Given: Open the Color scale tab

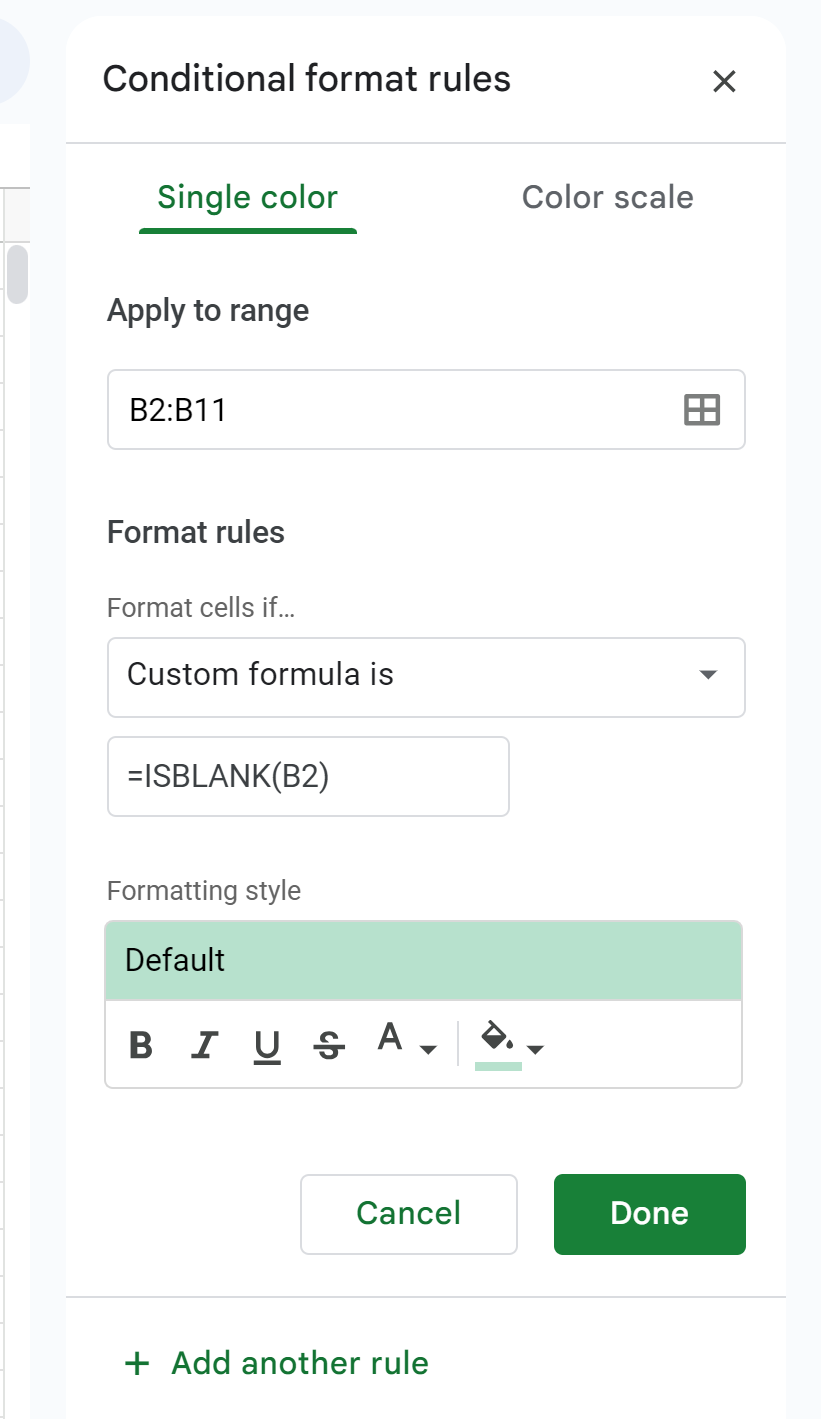Looking at the screenshot, I should (x=607, y=197).
